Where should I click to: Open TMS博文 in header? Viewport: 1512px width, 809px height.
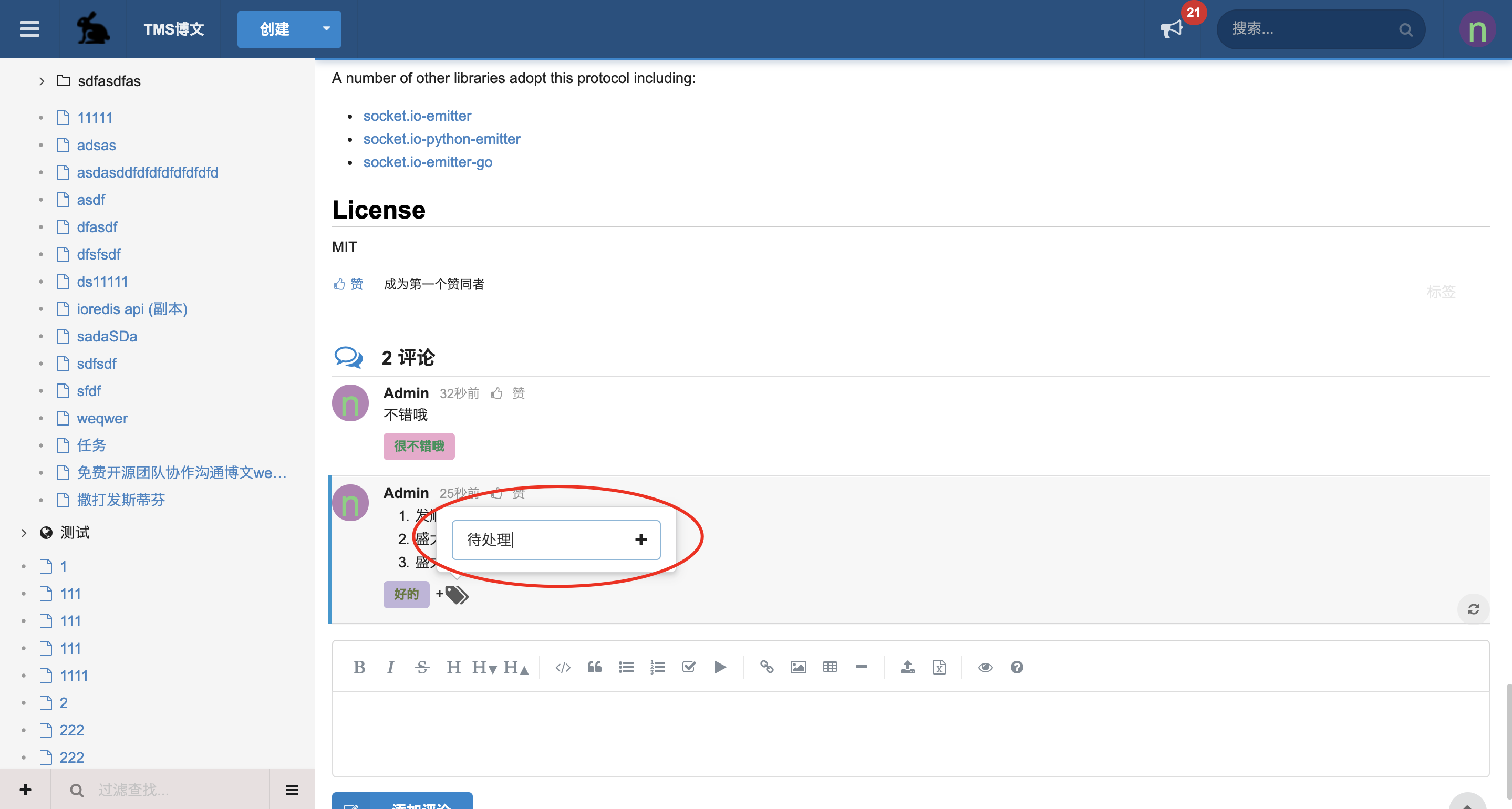[174, 29]
